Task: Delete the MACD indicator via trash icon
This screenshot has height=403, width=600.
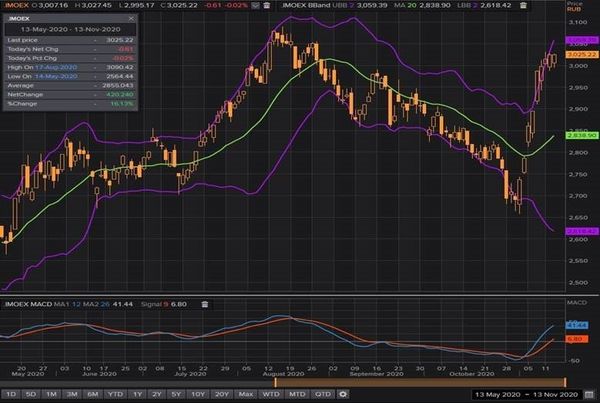Action: pyautogui.click(x=205, y=304)
